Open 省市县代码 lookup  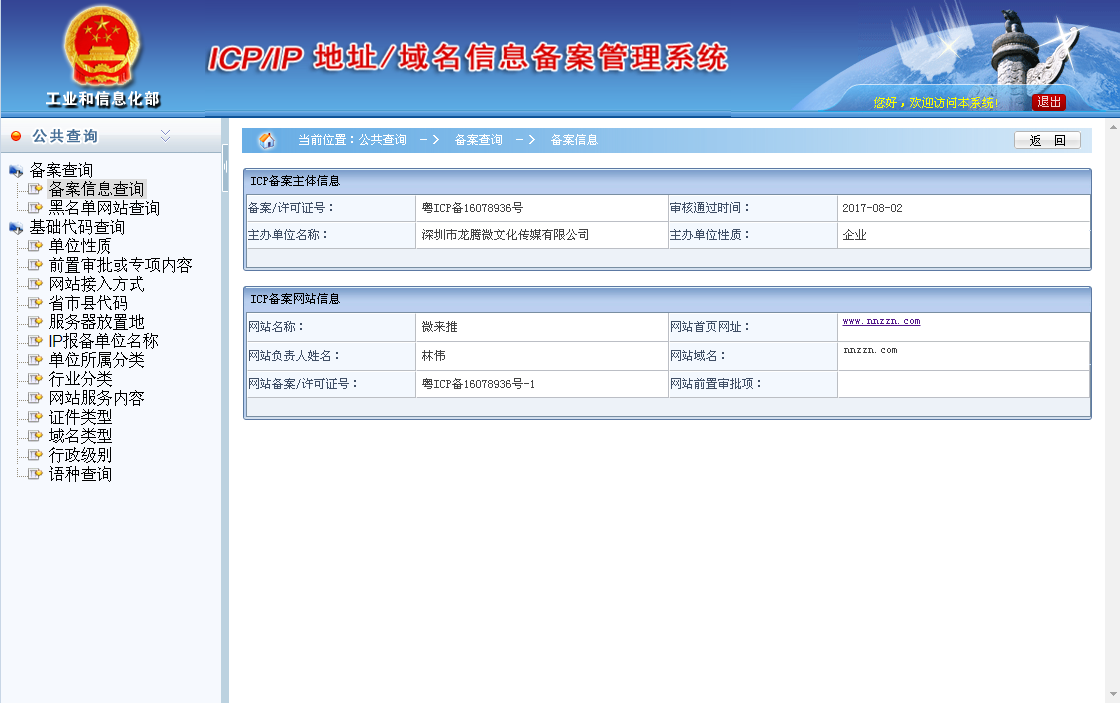click(88, 303)
